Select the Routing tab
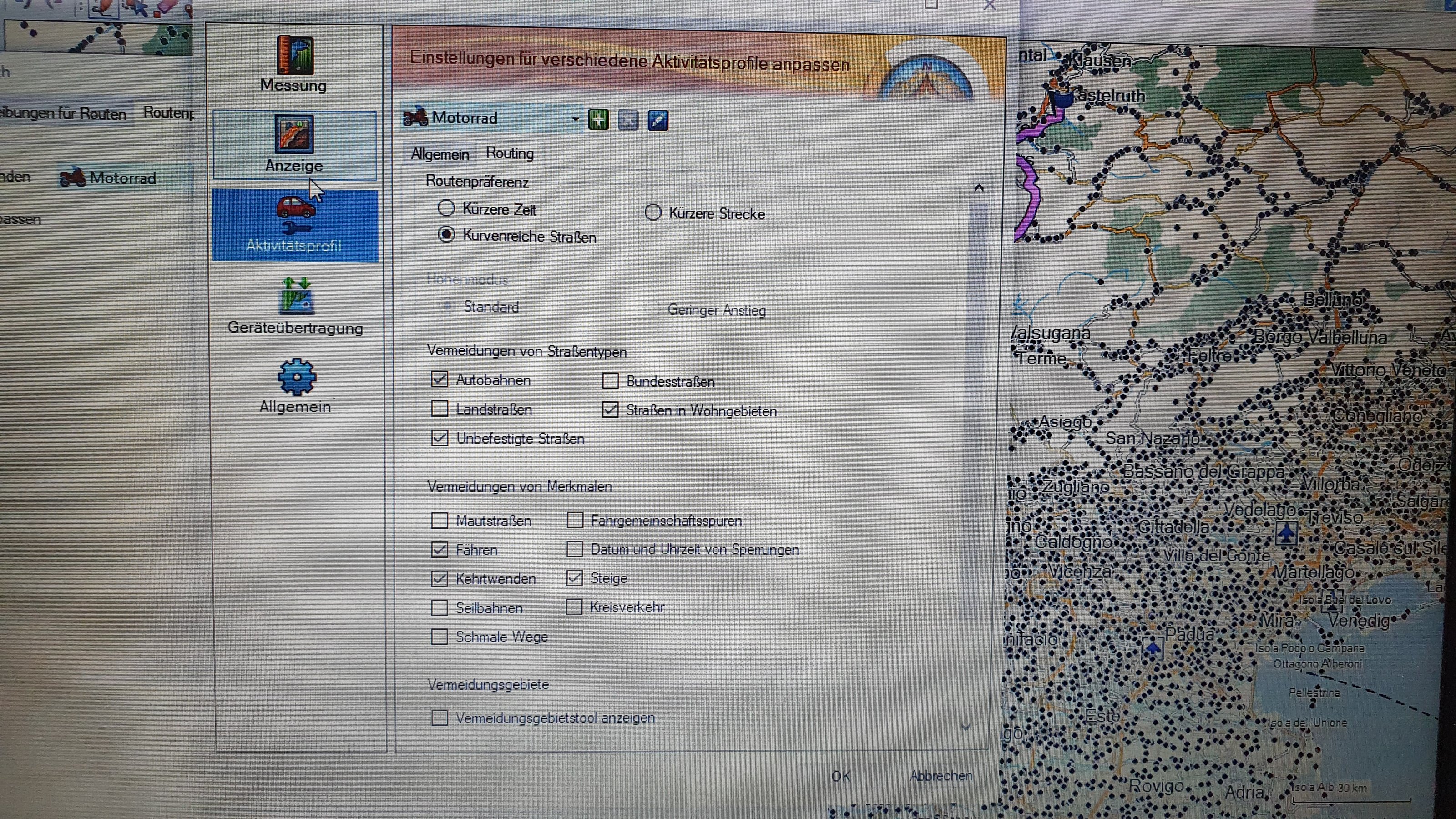Screen dimensions: 1456x819 point(509,153)
